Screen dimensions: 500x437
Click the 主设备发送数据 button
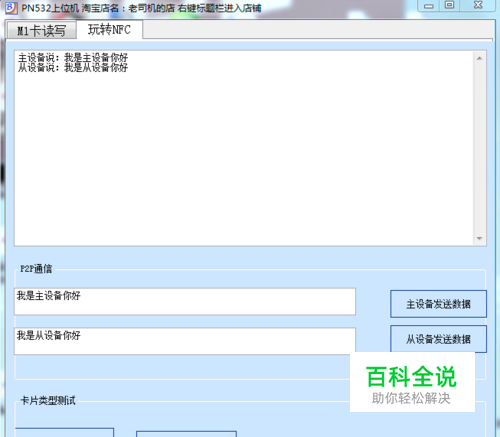pos(438,304)
